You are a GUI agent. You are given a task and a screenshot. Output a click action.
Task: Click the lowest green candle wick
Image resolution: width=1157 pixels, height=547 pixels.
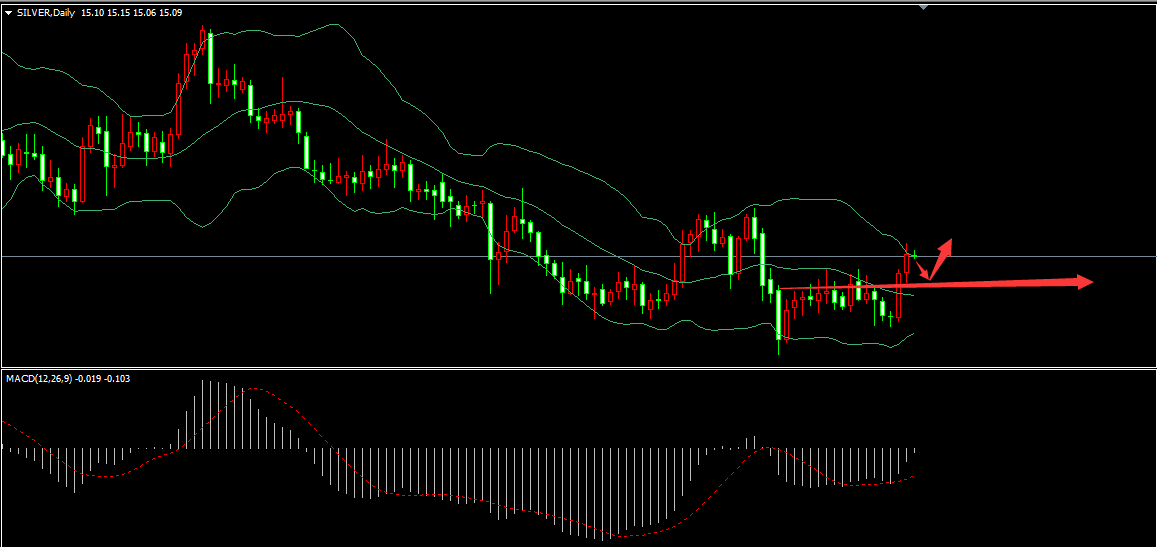[779, 348]
